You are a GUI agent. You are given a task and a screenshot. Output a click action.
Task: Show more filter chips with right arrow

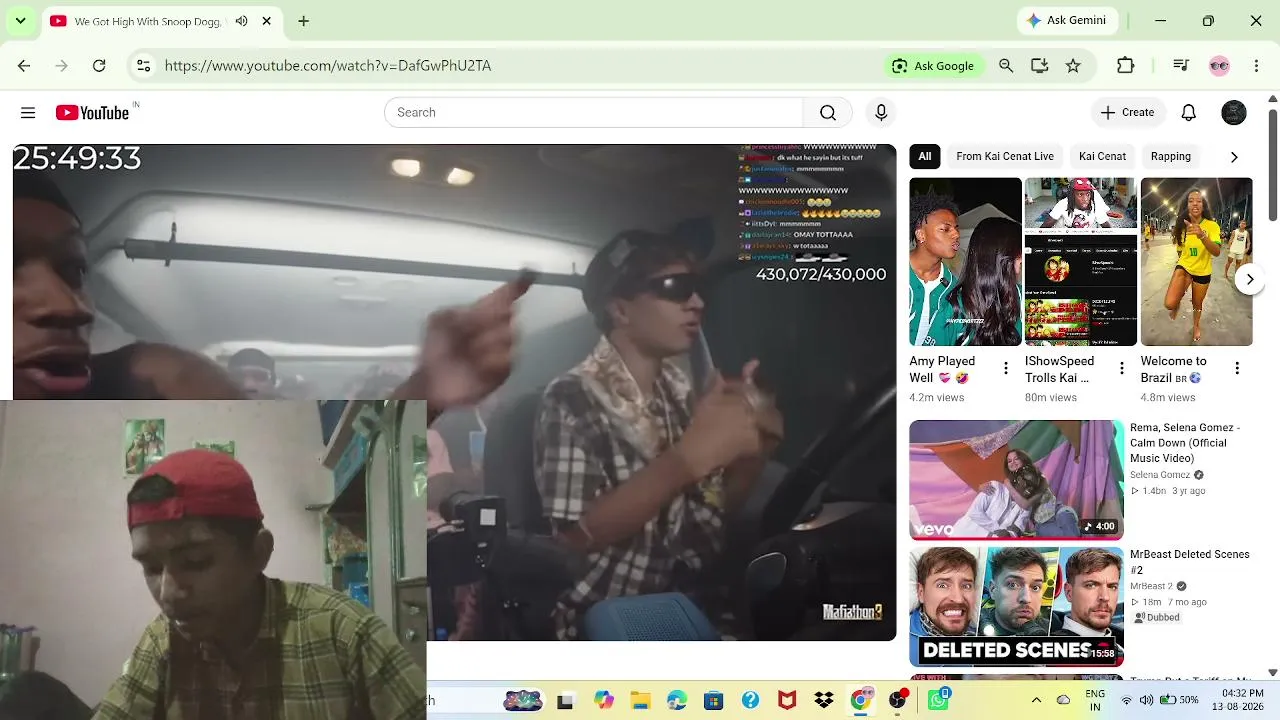click(1234, 157)
